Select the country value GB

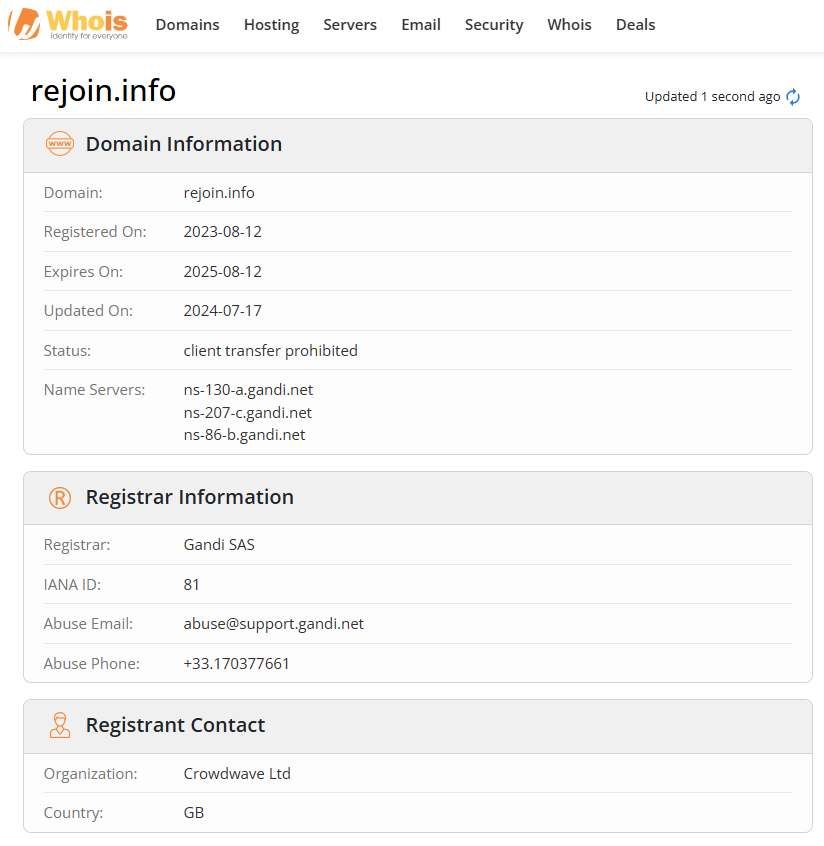click(x=194, y=813)
